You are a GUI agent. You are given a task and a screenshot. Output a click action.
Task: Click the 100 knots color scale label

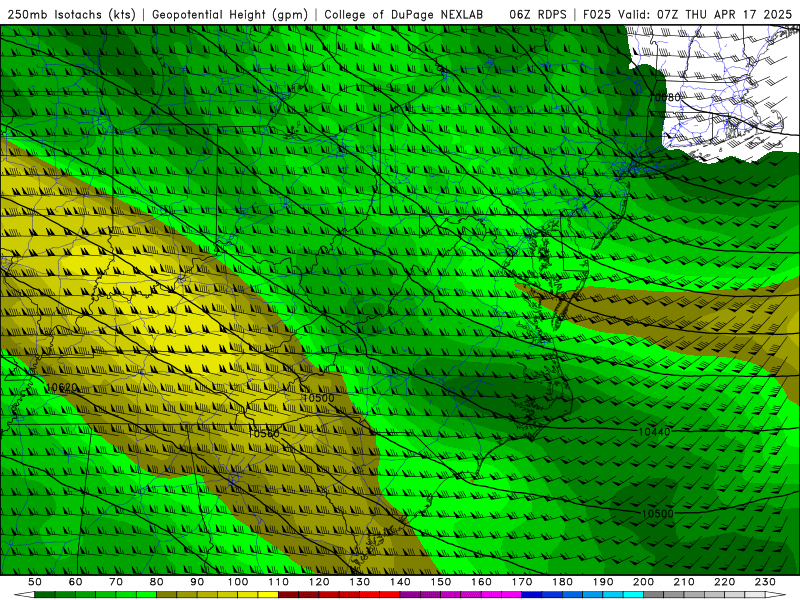tap(238, 582)
